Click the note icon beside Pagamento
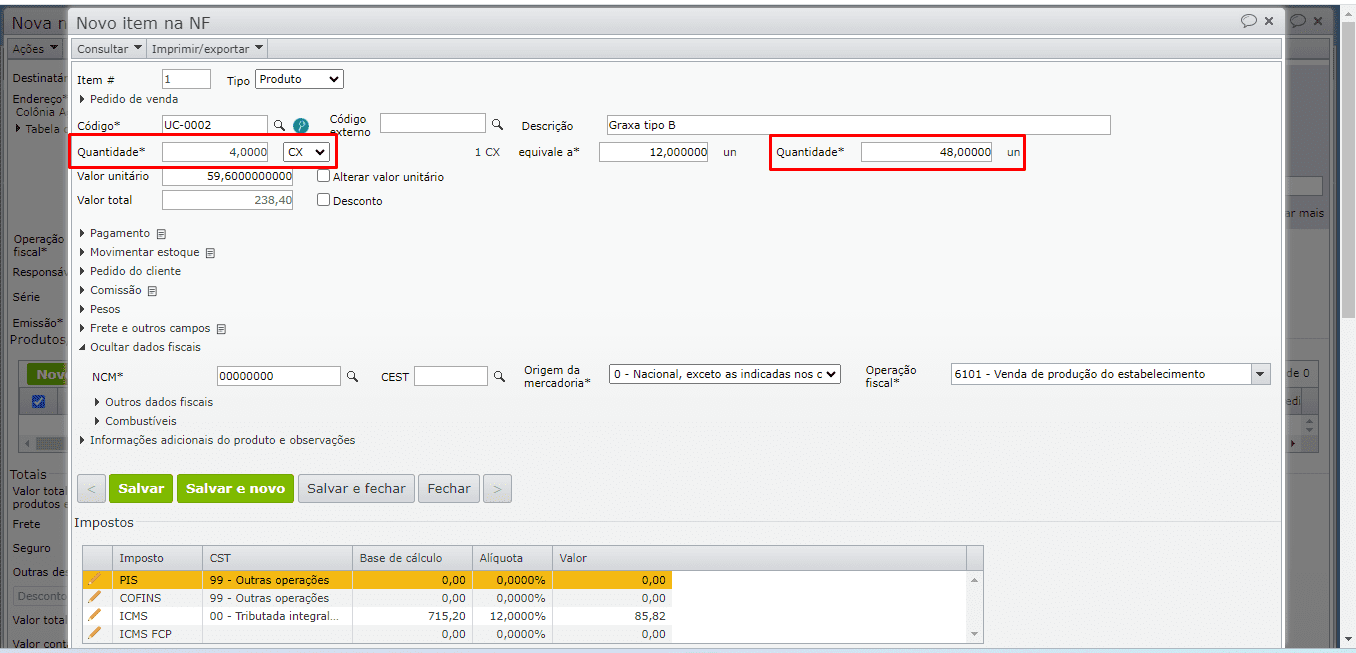The height and width of the screenshot is (653, 1356). pyautogui.click(x=161, y=234)
